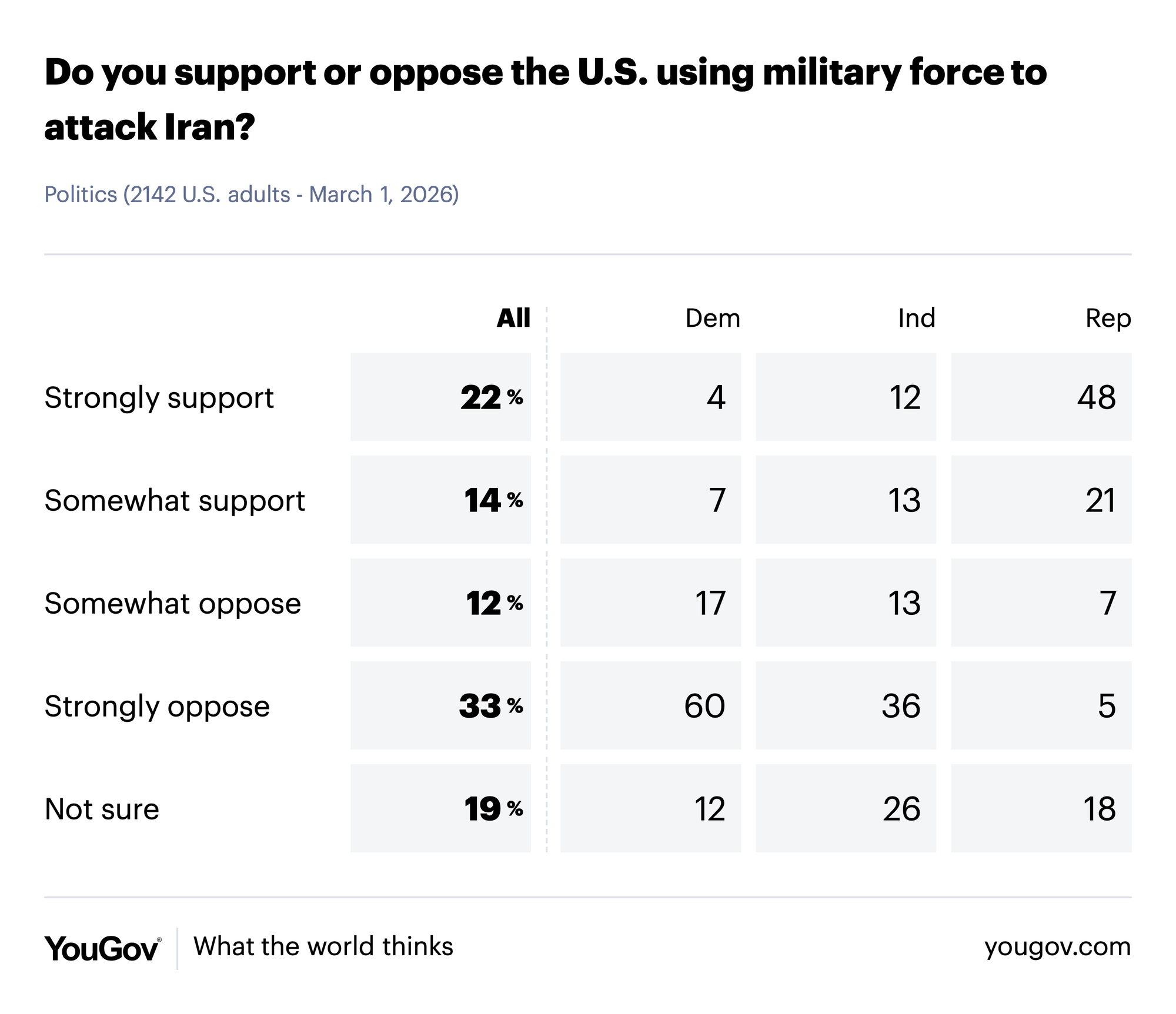Select the Ind column header

click(x=916, y=319)
